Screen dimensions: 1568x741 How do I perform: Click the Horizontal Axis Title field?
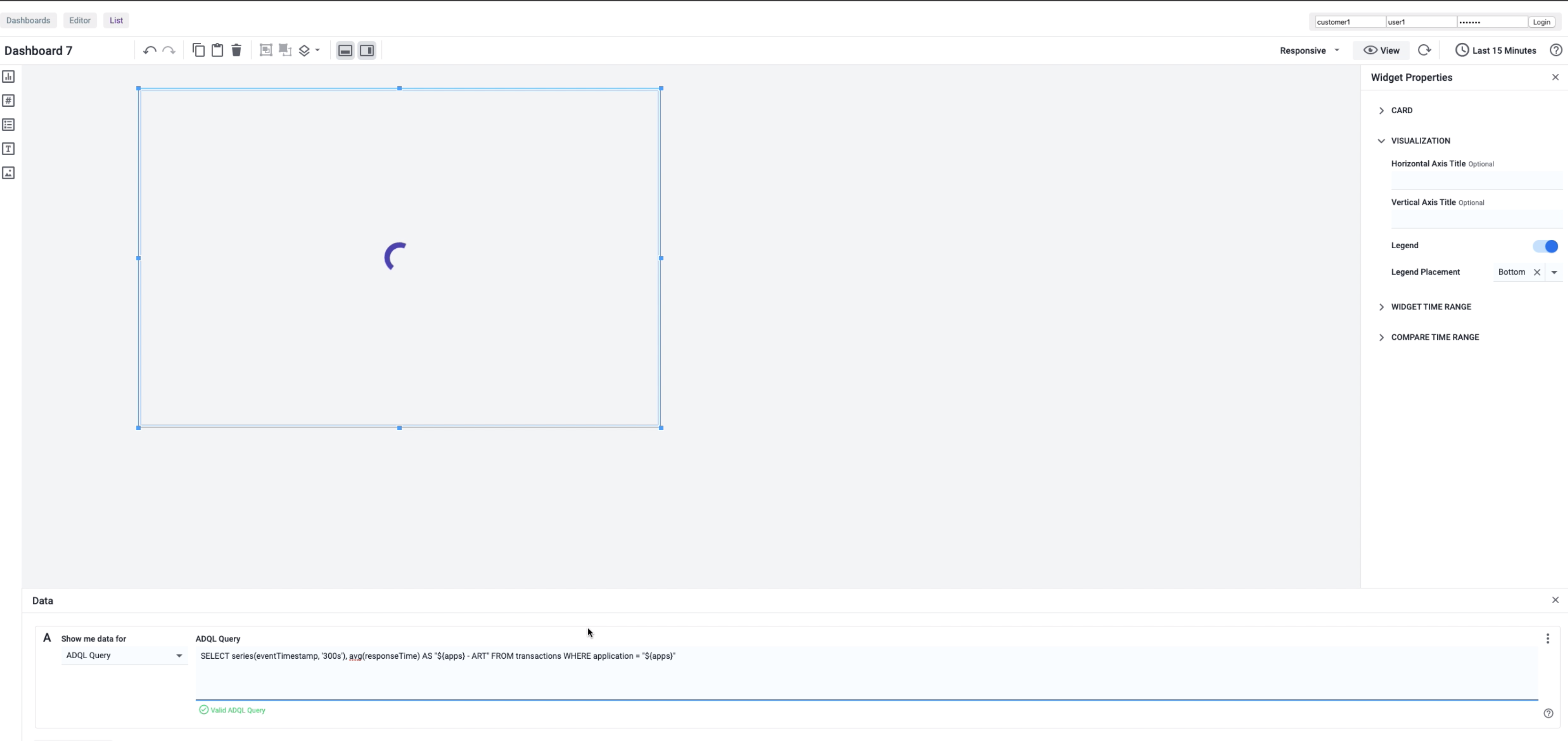[1476, 181]
